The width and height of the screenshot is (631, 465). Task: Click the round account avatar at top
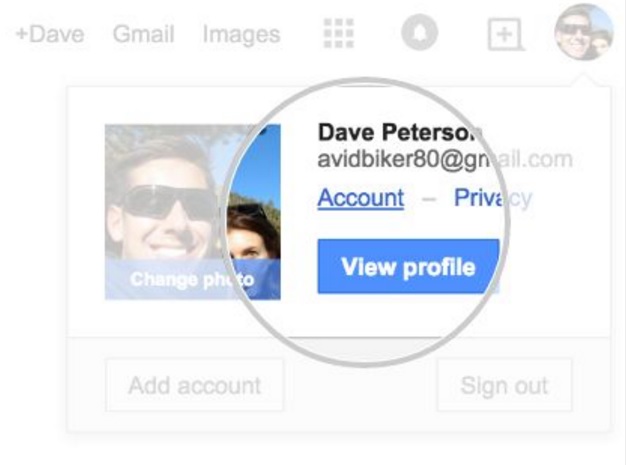tap(584, 32)
